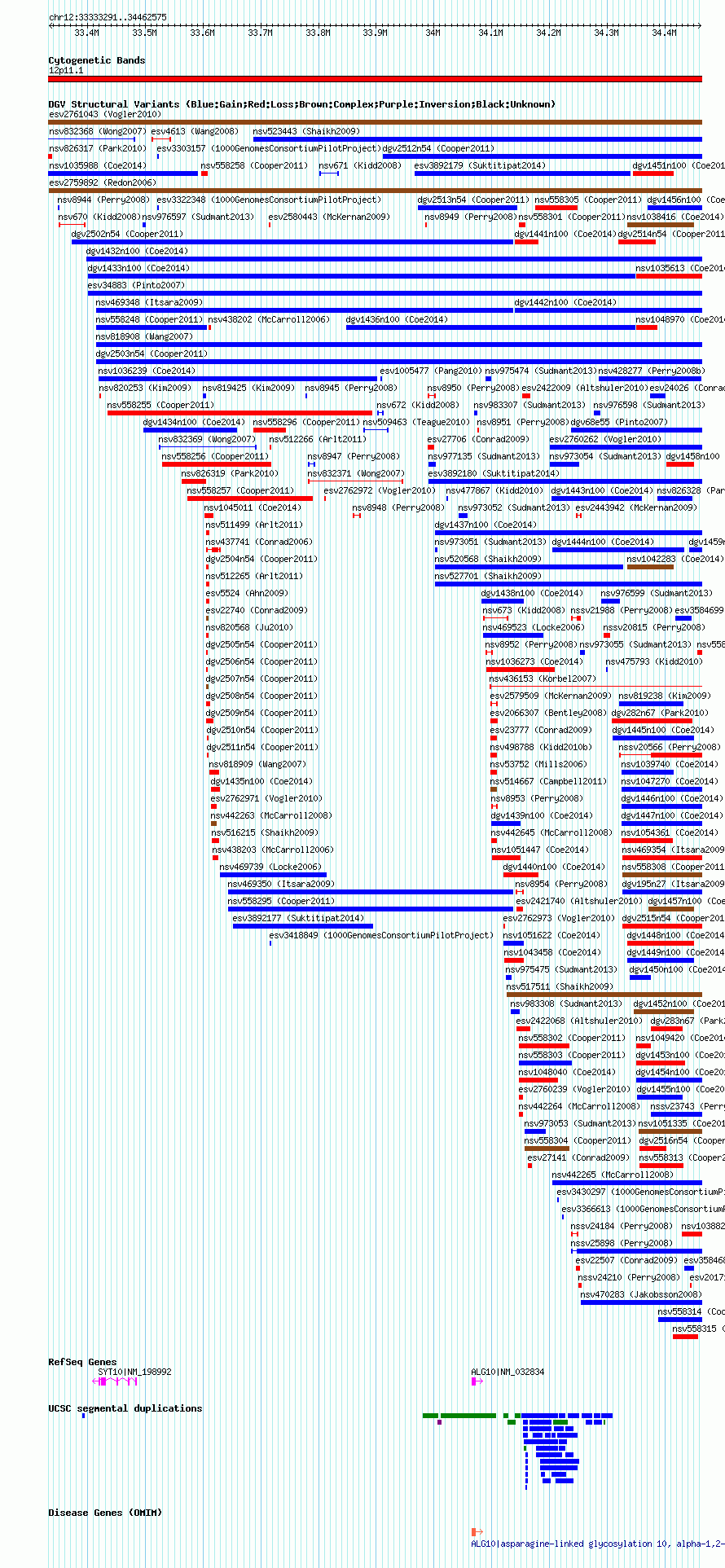Select variant nssv24210 (Perry2008)
The width and height of the screenshot is (725, 1568).
(x=579, y=1285)
